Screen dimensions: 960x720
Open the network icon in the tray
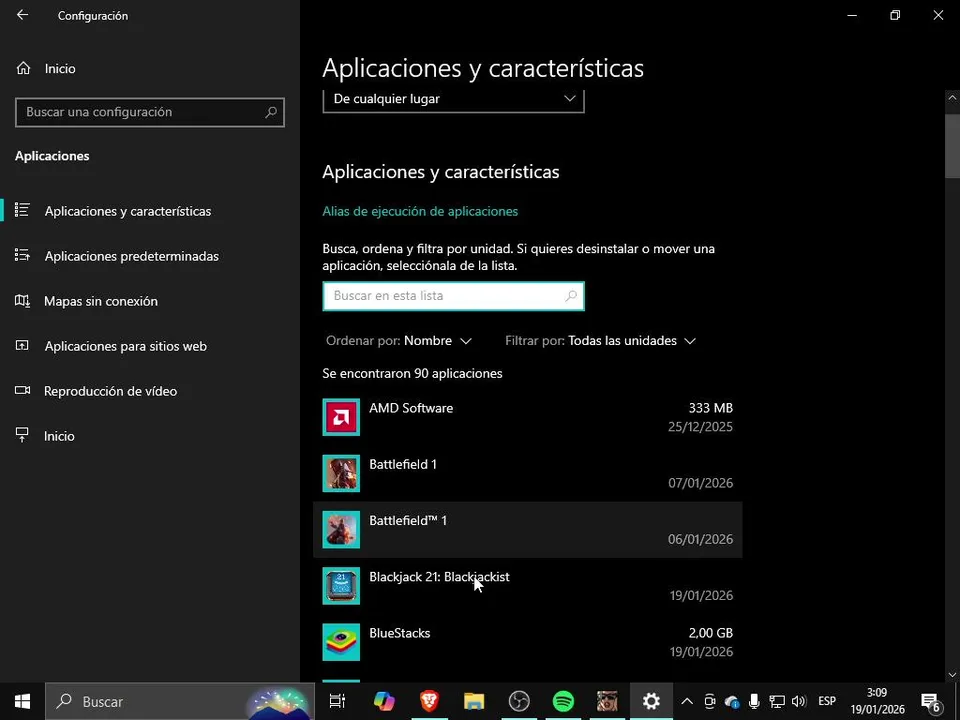777,702
